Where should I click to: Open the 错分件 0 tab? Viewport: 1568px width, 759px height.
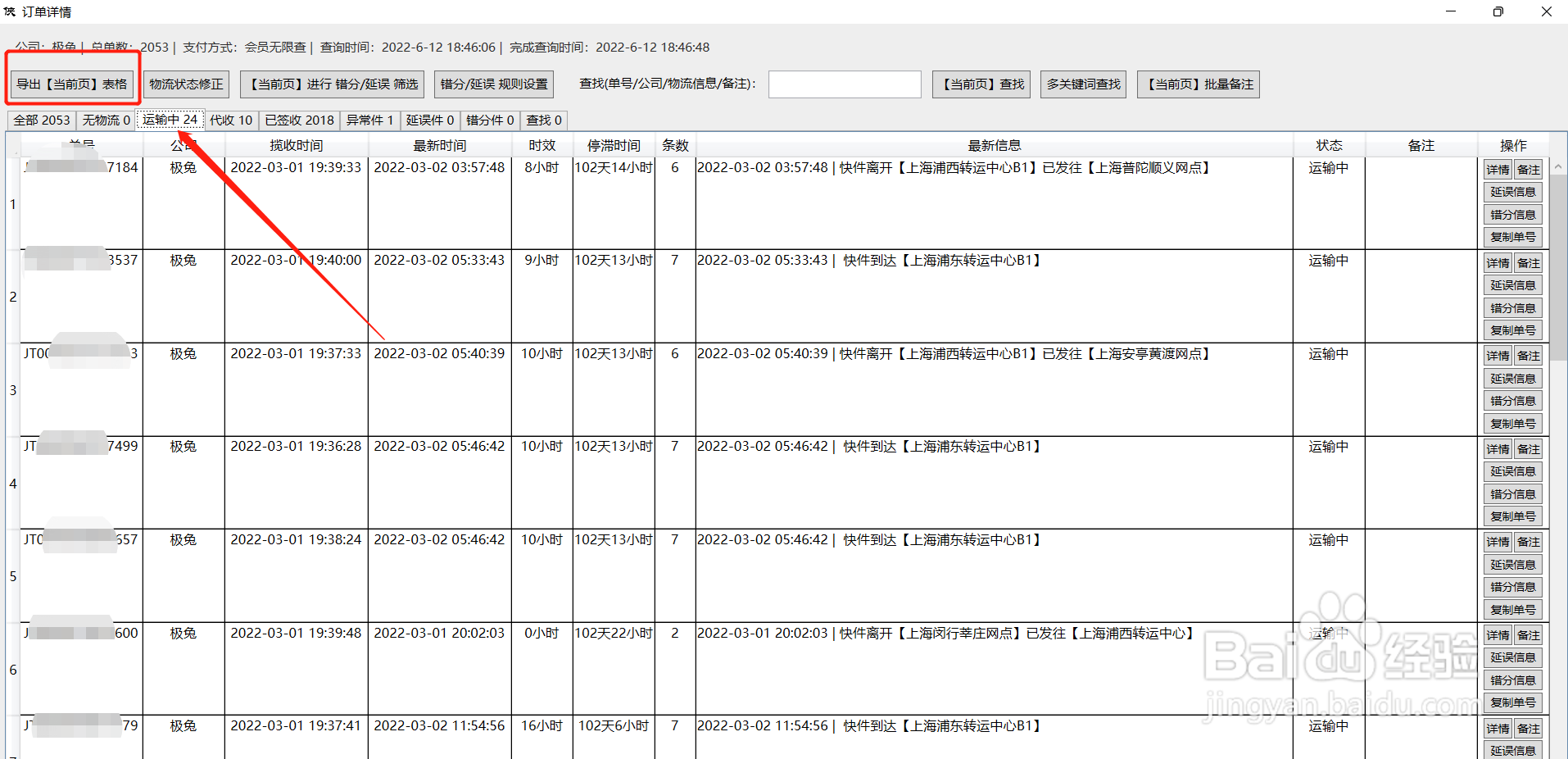(490, 120)
